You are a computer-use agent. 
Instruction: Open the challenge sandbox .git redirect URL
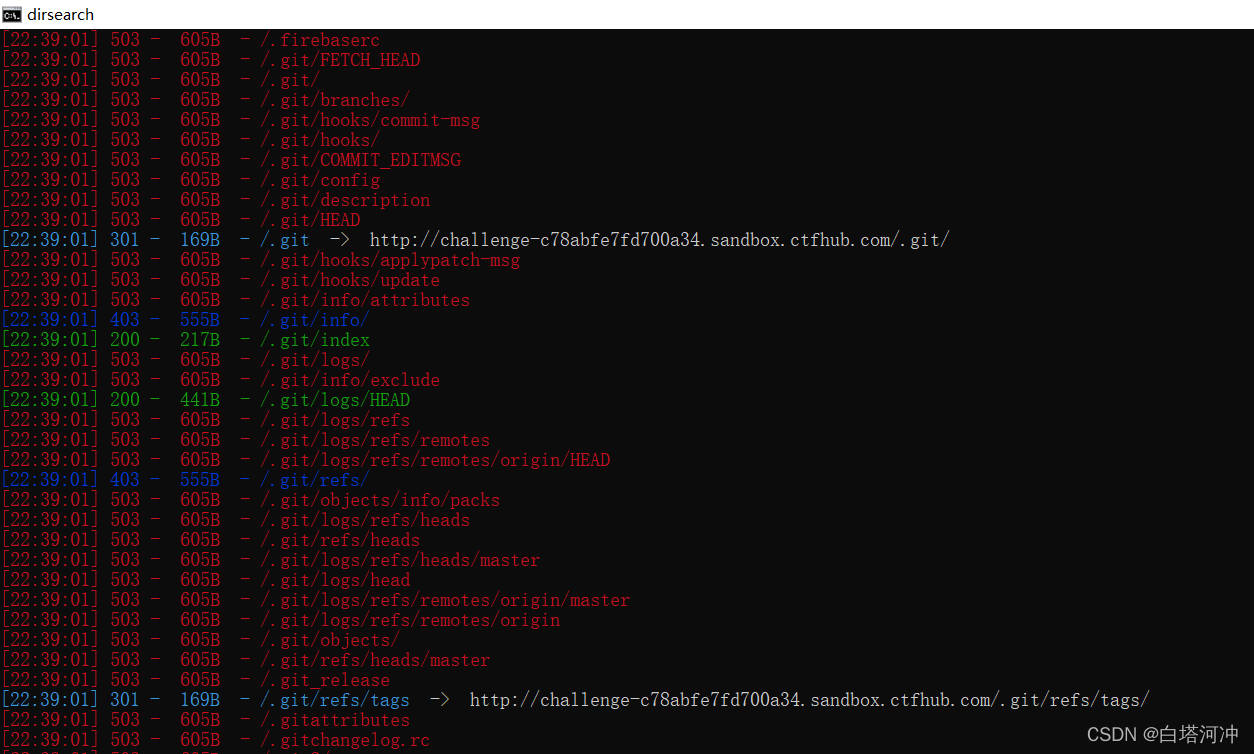coord(660,239)
